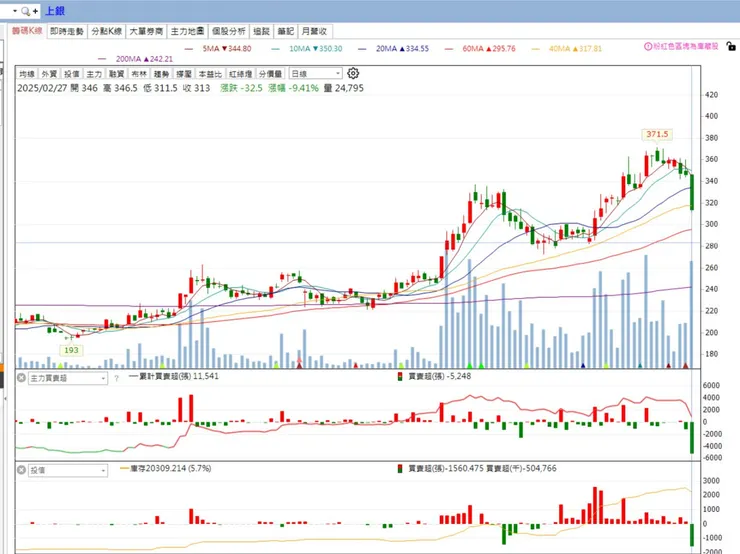This screenshot has width=740, height=554.
Task: Switch to the 籌碼K線 tab
Action: tap(27, 31)
